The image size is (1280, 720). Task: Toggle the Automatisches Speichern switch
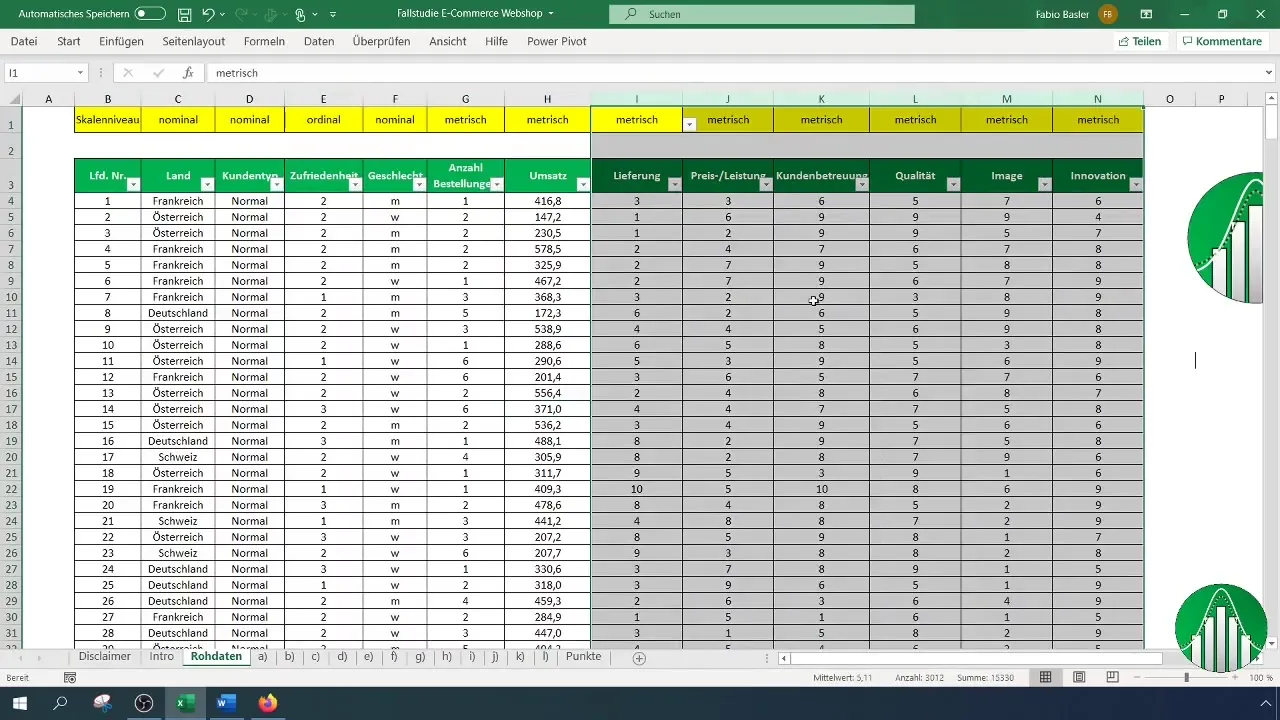coord(150,14)
